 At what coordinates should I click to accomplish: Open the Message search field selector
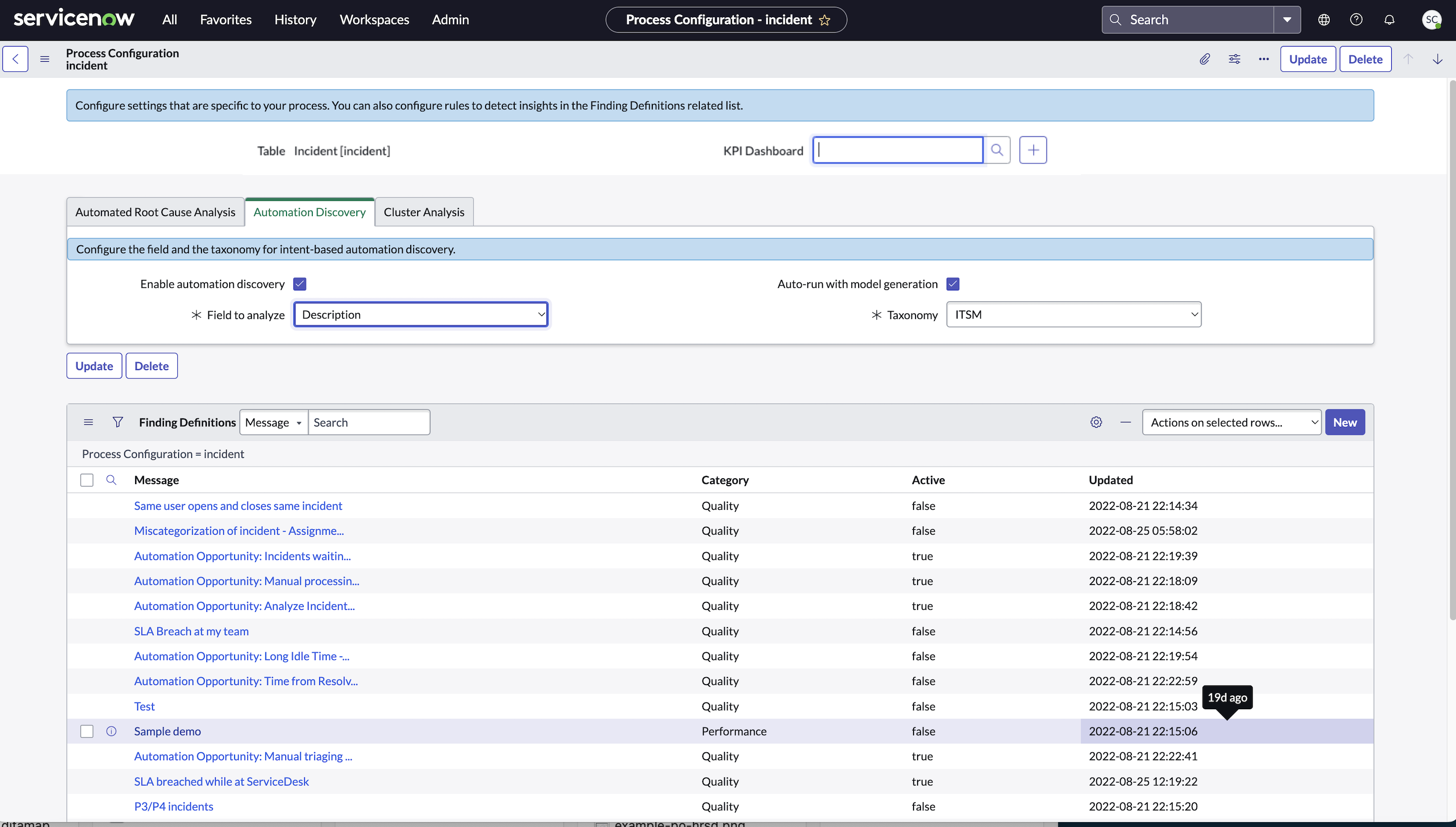274,422
